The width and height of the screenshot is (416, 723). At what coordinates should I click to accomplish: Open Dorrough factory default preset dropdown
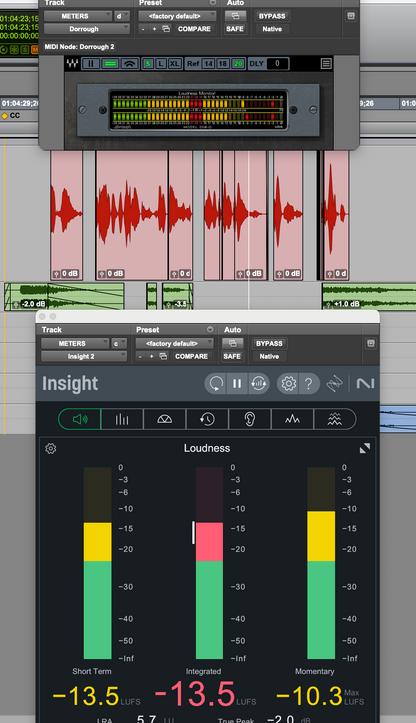pos(178,16)
